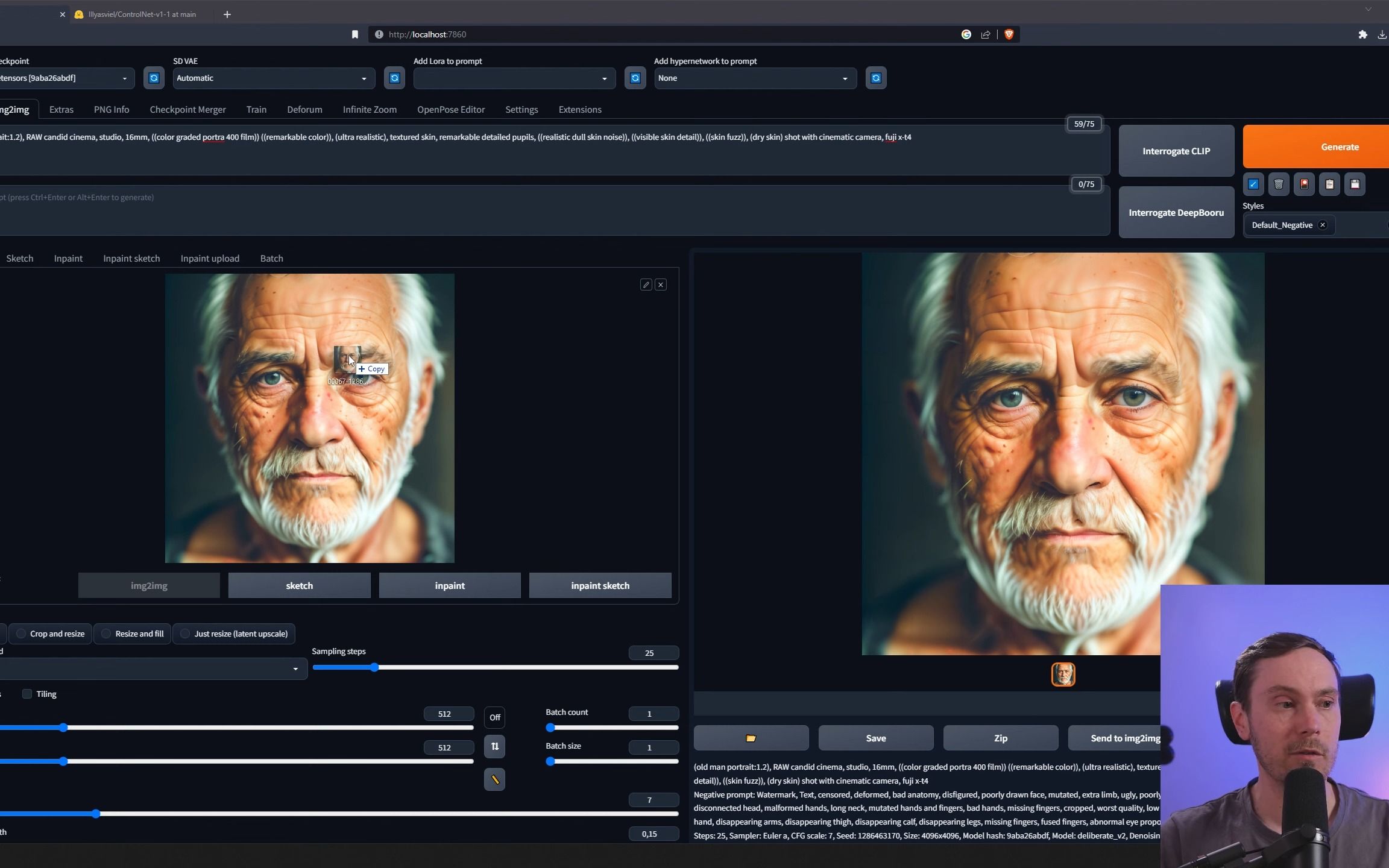The width and height of the screenshot is (1389, 868).
Task: Click the Sampling steps slider
Action: tap(496, 668)
